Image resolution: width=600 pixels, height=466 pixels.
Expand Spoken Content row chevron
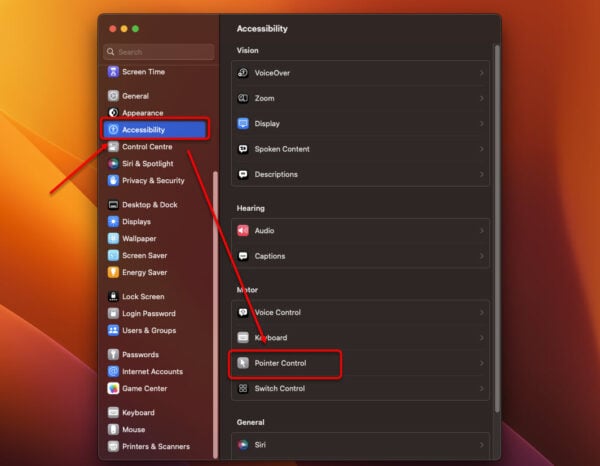pos(482,149)
